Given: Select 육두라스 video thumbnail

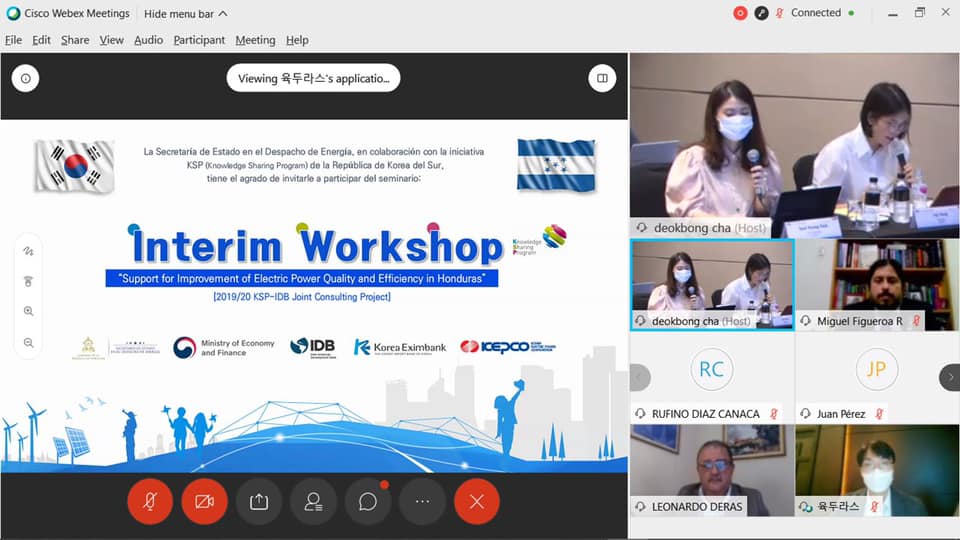Looking at the screenshot, I should coord(877,471).
